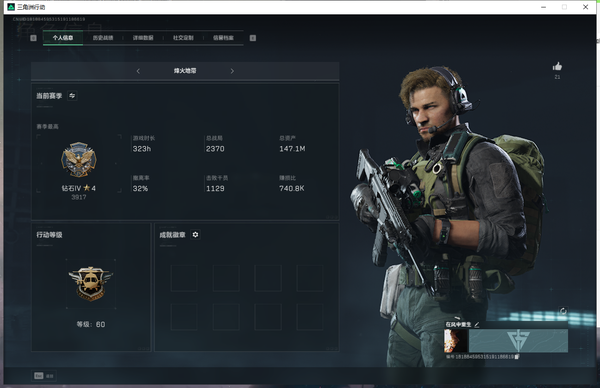Viewport: 600px width, 388px height.
Task: Click the diamond rank emblem
Action: (x=79, y=159)
